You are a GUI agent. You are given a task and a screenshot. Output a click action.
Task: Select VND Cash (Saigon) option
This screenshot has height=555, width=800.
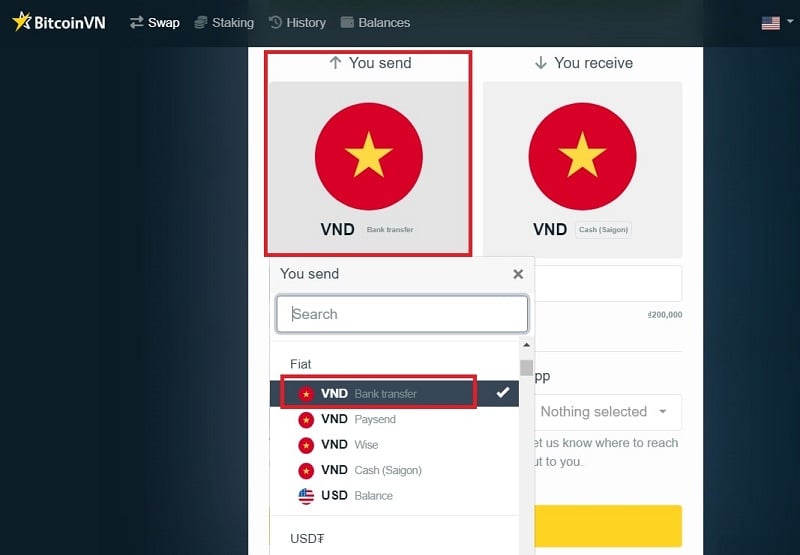tap(394, 470)
